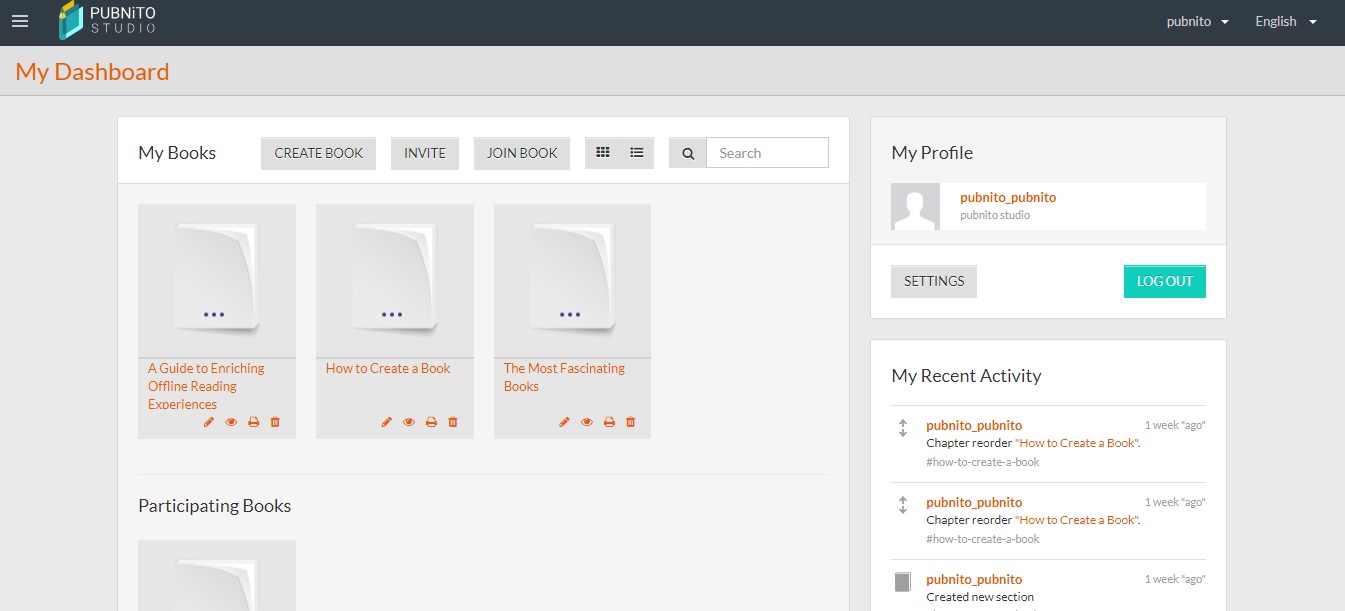1345x611 pixels.
Task: Click the LOG OUT button
Action: 1164,281
